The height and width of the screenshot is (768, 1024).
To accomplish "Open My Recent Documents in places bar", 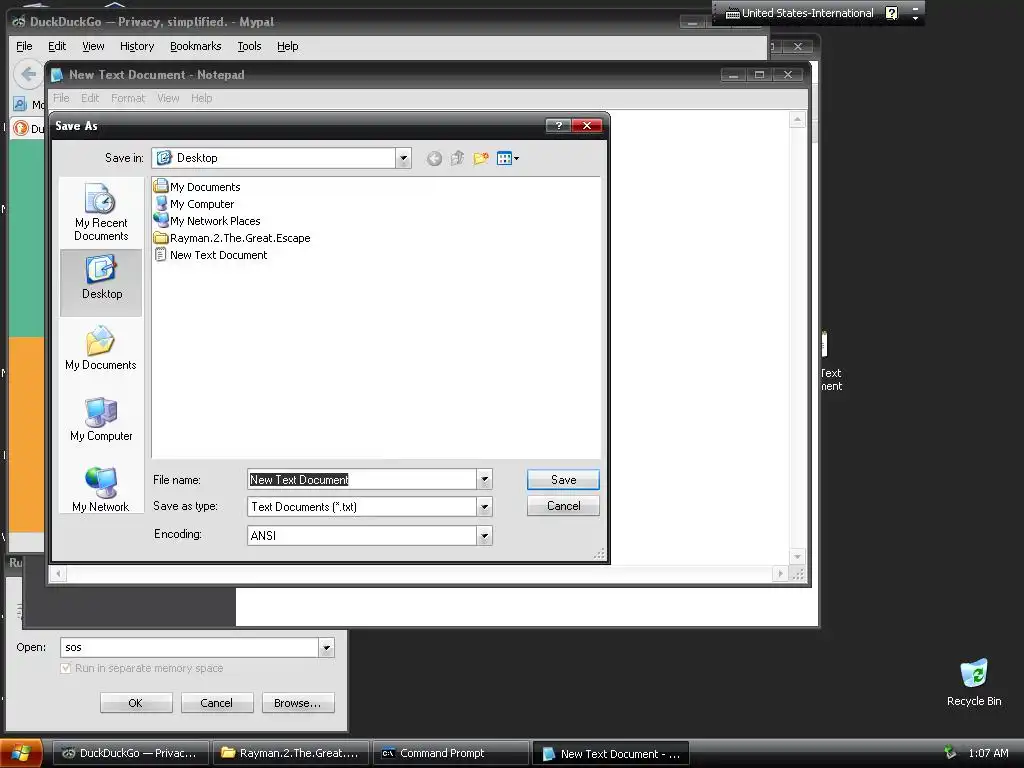I will tap(101, 212).
